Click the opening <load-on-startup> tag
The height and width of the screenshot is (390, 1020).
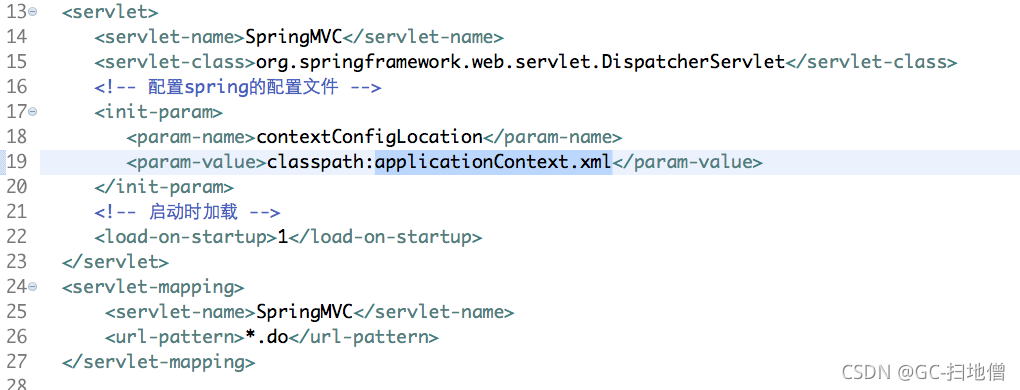coord(185,237)
